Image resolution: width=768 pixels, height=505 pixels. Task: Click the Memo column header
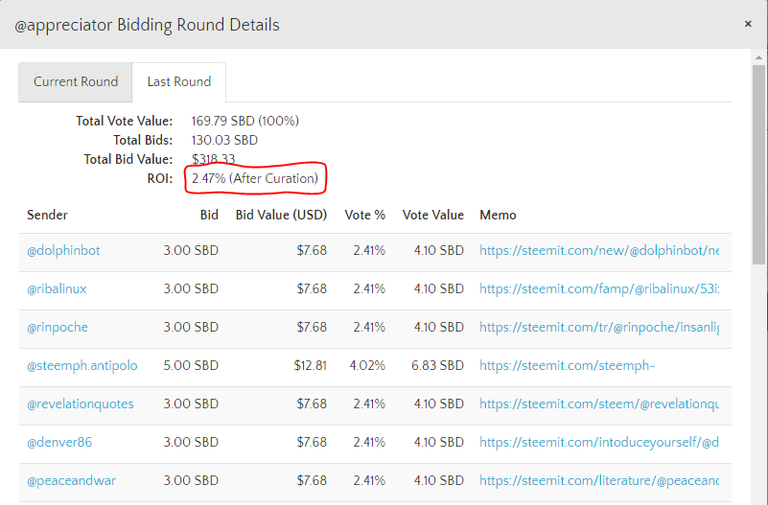click(x=498, y=215)
